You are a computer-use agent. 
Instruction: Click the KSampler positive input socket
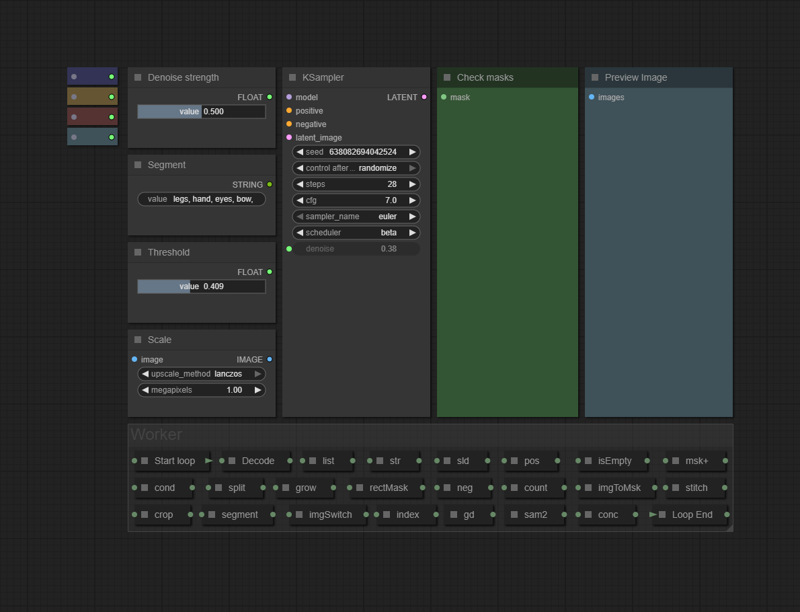(289, 111)
